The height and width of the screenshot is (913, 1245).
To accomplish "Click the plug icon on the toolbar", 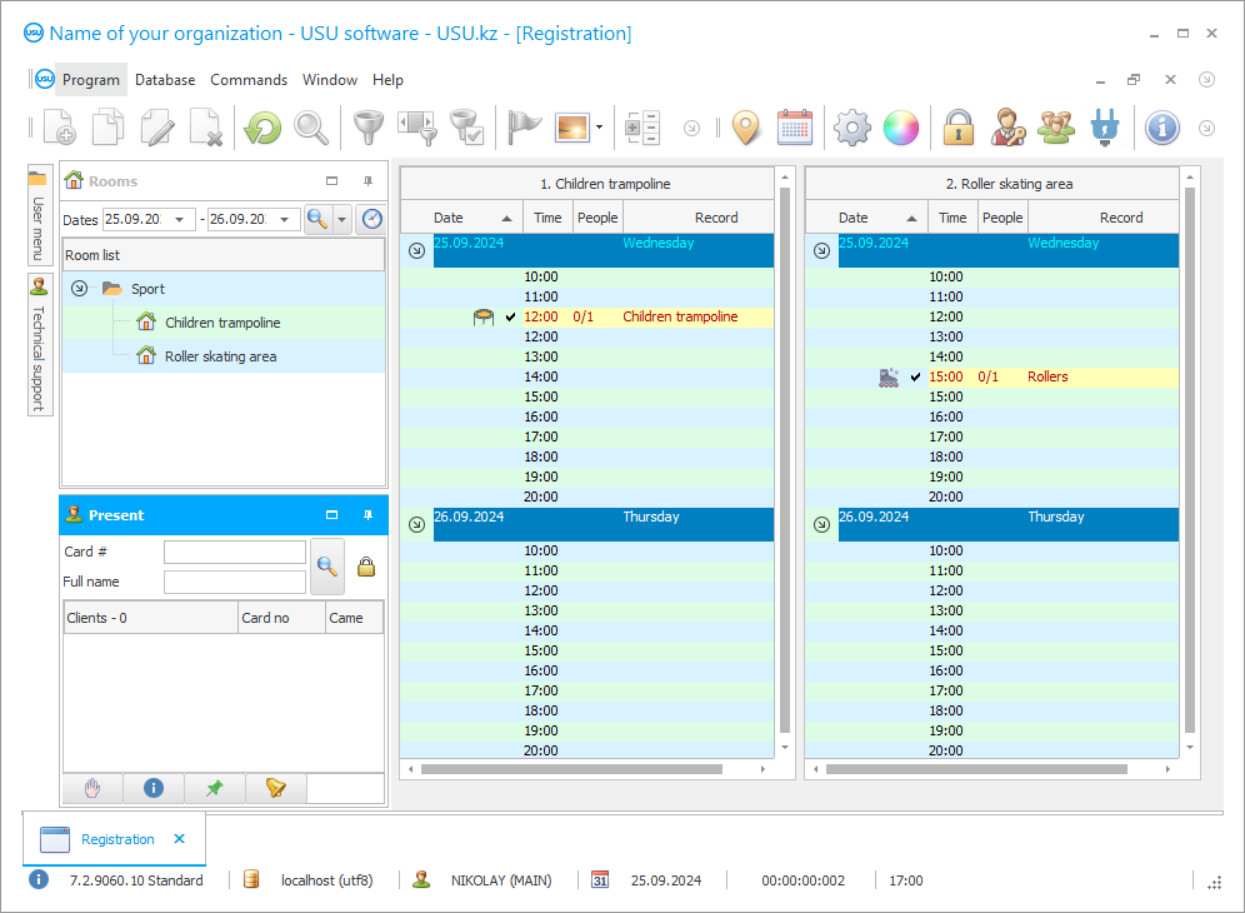I will (1104, 127).
